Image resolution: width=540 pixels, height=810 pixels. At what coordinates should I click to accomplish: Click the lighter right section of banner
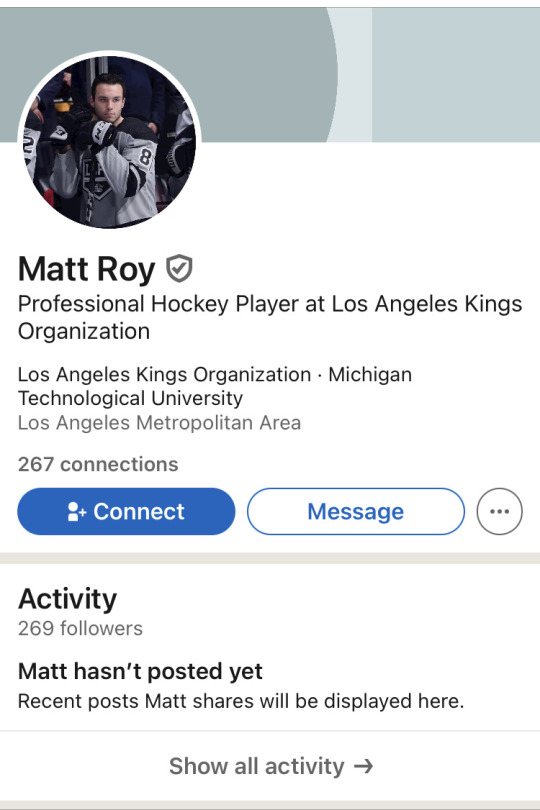point(456,75)
